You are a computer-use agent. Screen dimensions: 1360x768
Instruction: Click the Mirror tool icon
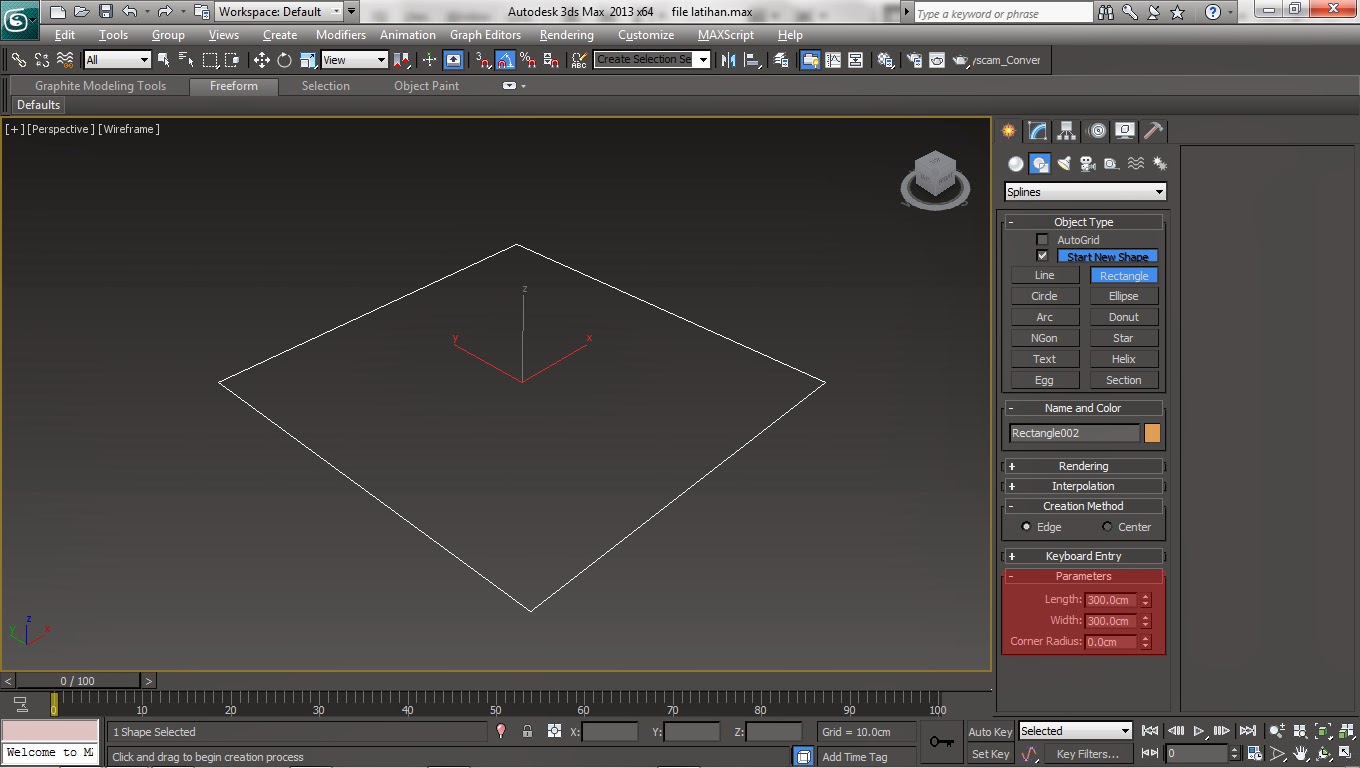(x=728, y=60)
